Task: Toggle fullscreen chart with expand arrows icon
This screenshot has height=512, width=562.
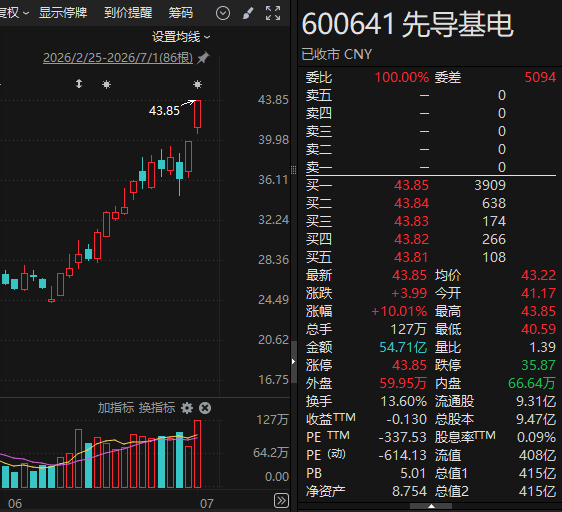Action: [x=273, y=13]
